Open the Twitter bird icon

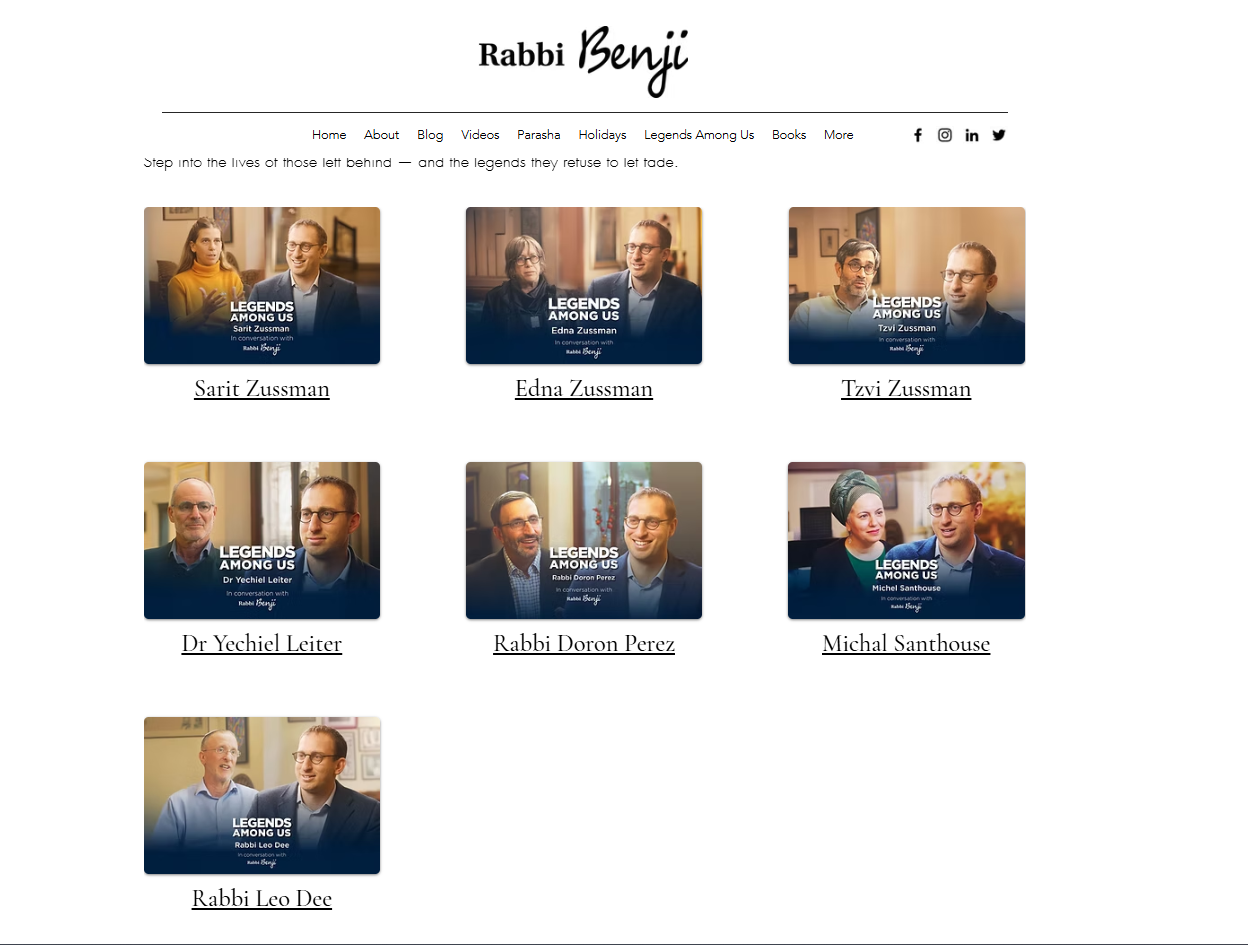999,135
